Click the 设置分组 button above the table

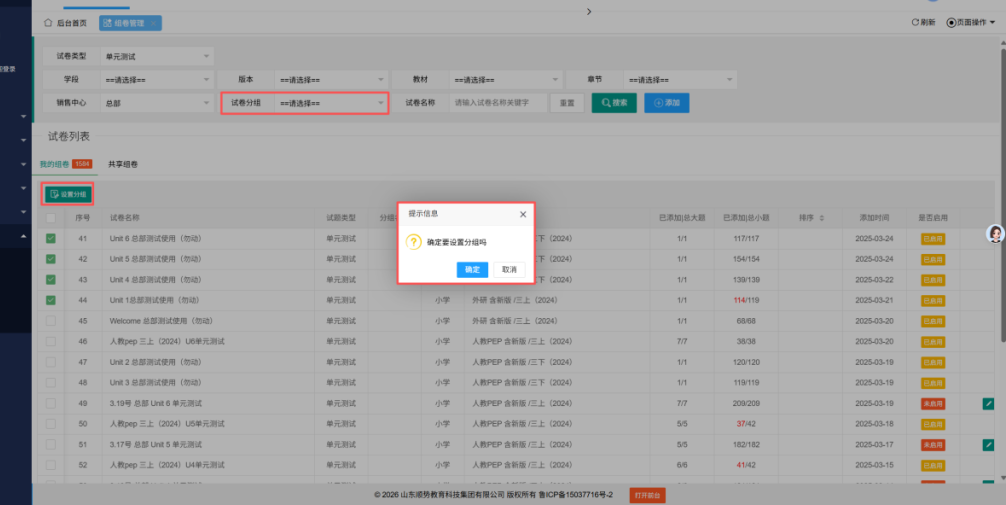68,193
